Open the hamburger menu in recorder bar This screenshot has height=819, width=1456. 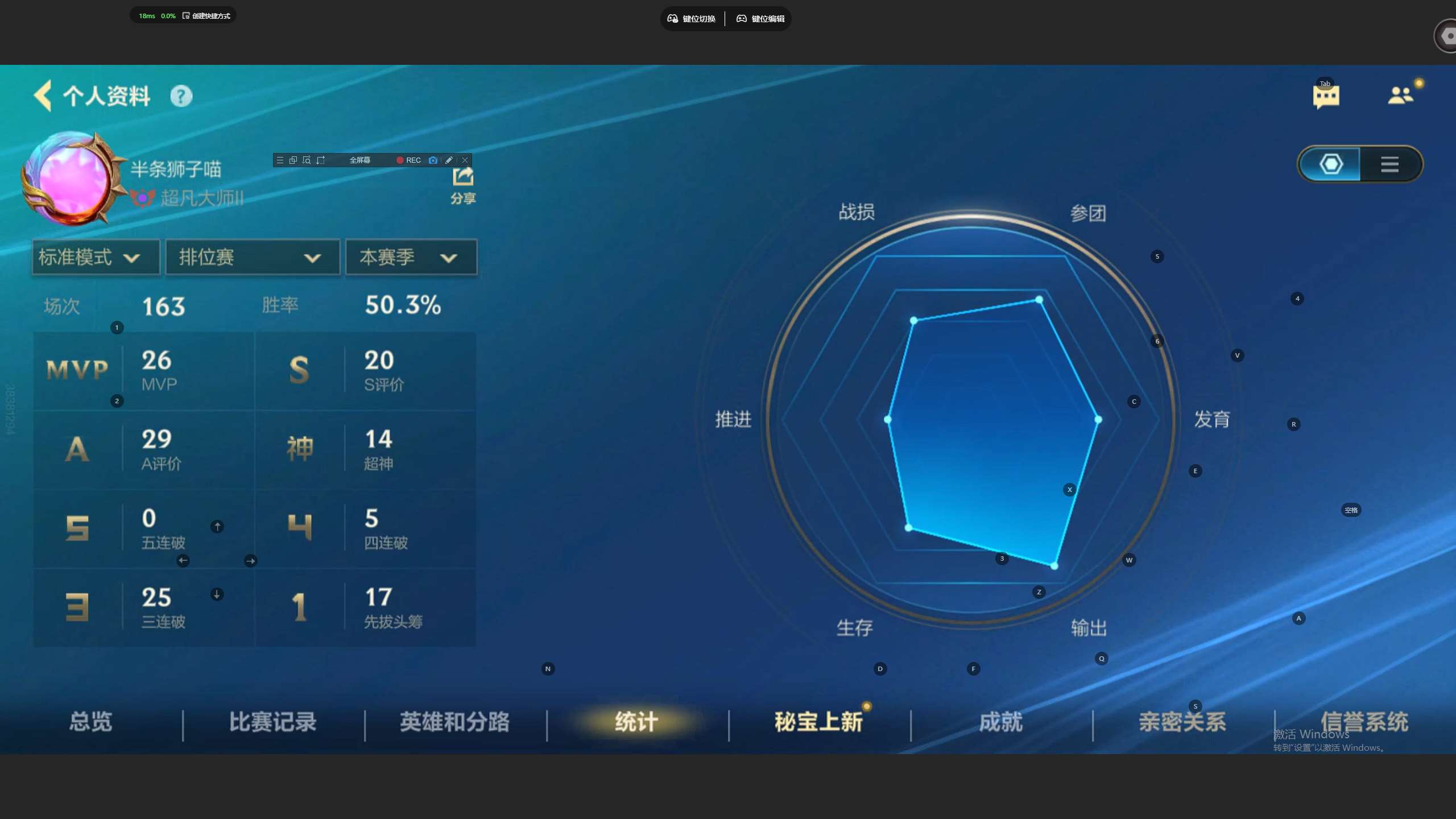point(280,160)
